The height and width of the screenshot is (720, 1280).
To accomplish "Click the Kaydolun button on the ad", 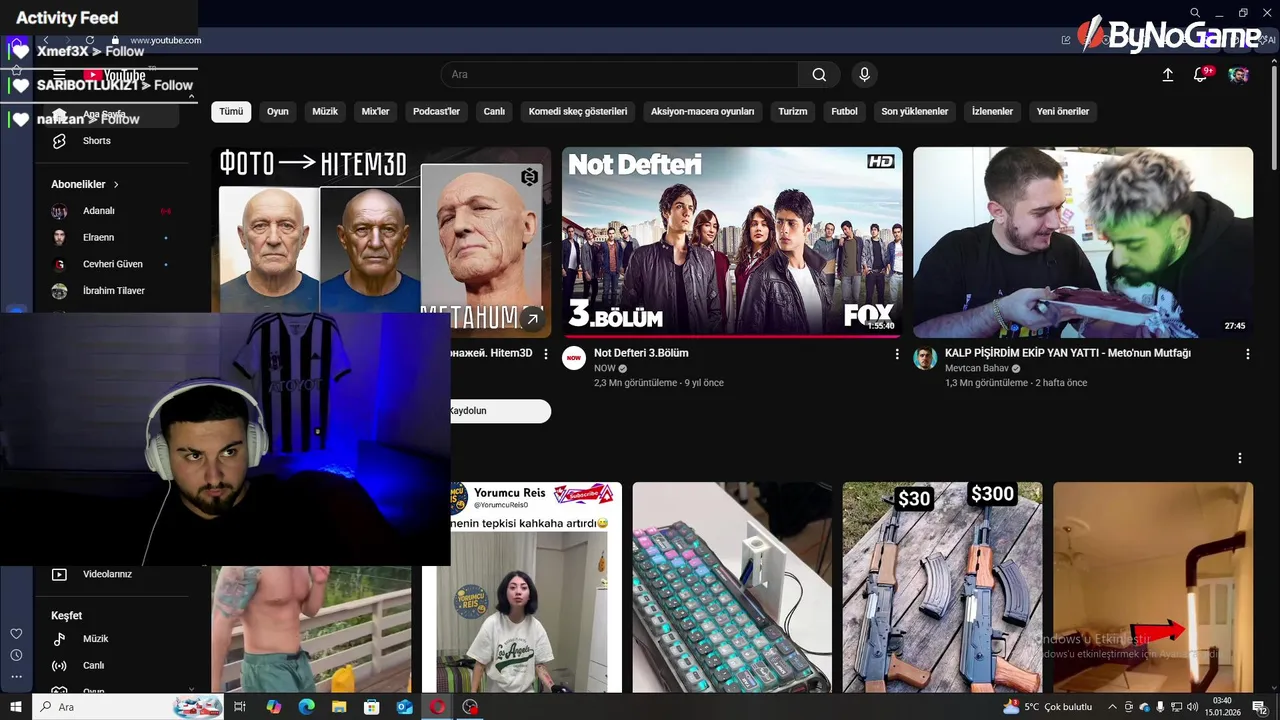I will (500, 411).
